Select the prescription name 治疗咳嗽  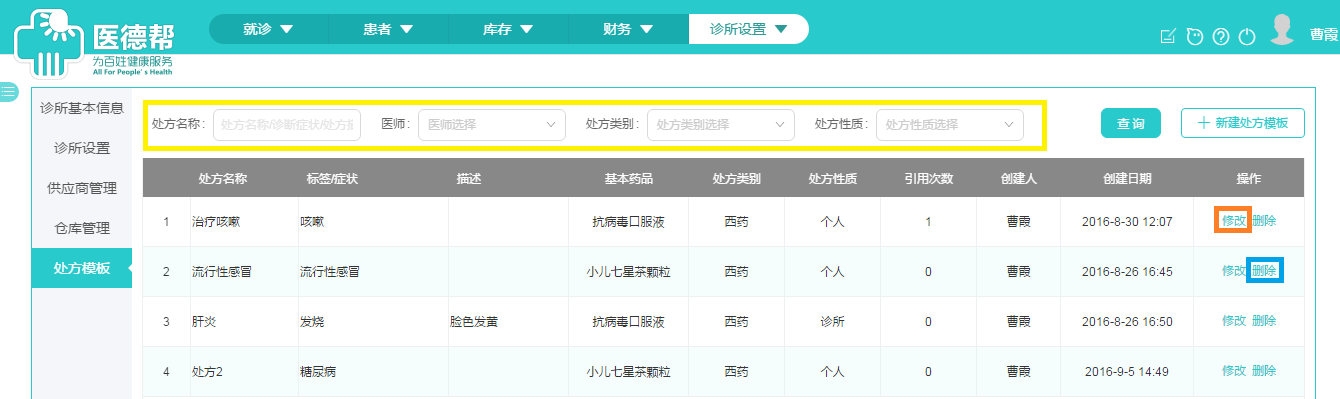(216, 221)
